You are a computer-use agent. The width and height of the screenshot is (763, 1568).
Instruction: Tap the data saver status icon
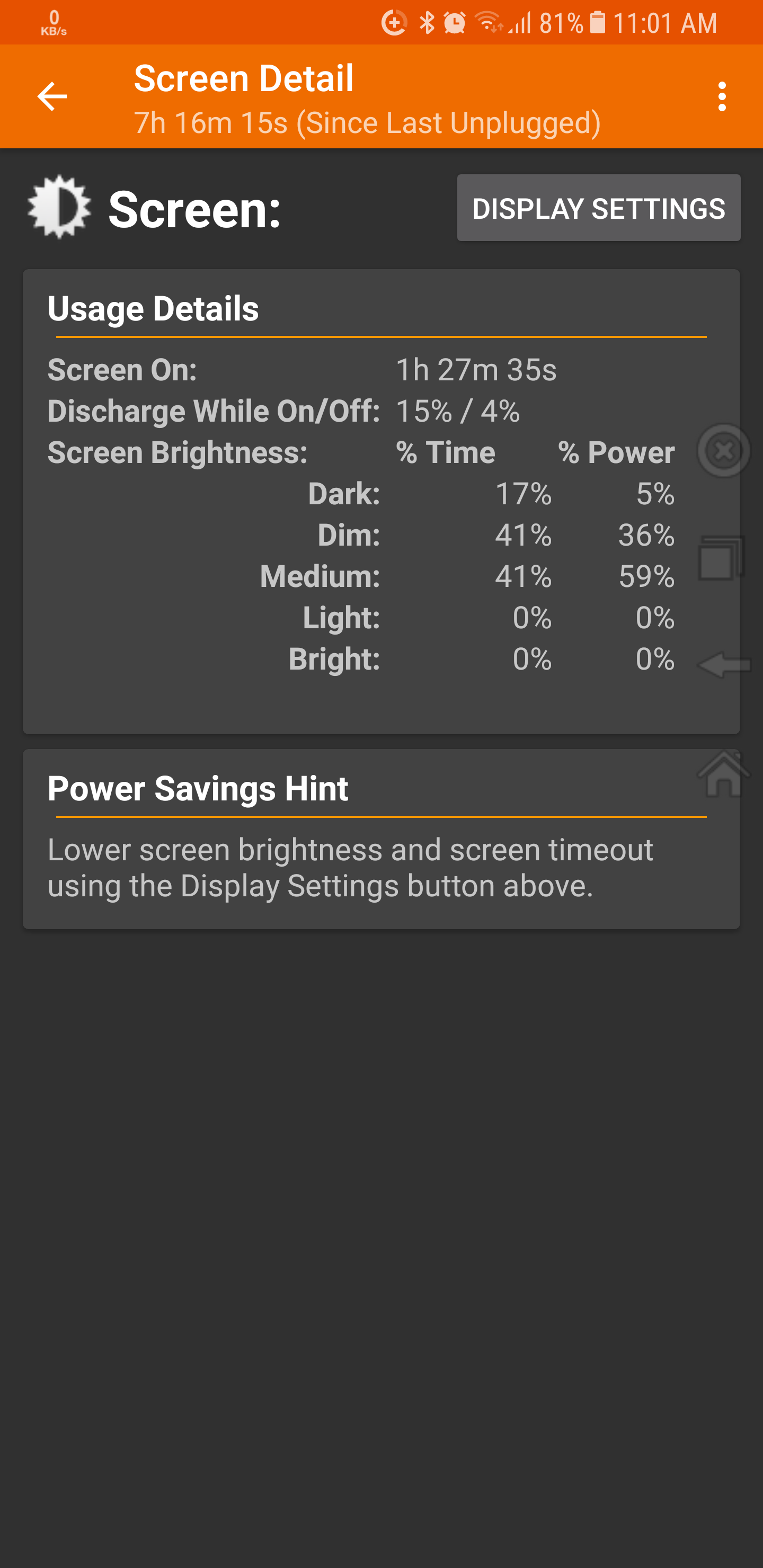pos(394,23)
